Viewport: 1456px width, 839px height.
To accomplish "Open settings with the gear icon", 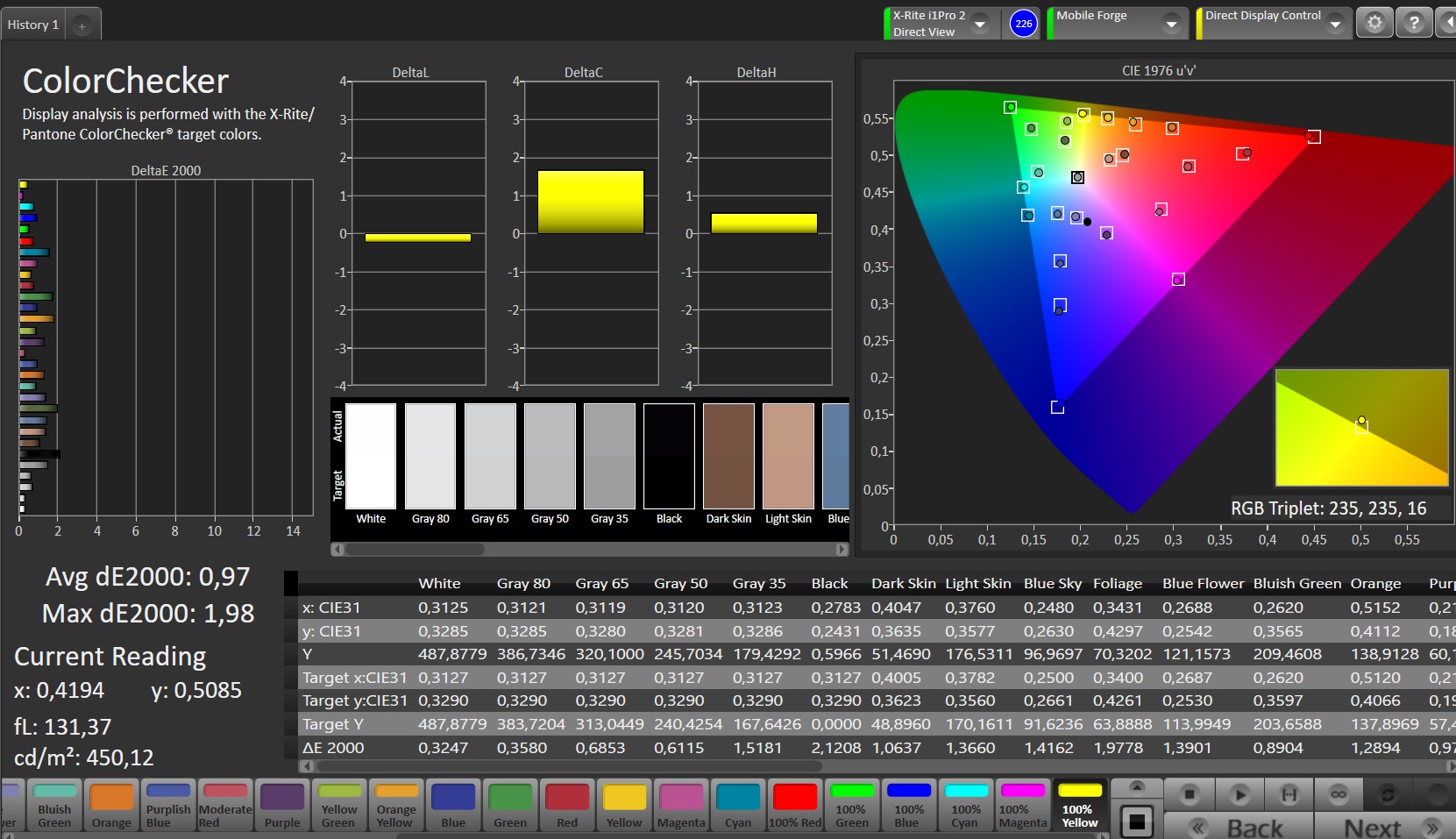I will (x=1374, y=24).
